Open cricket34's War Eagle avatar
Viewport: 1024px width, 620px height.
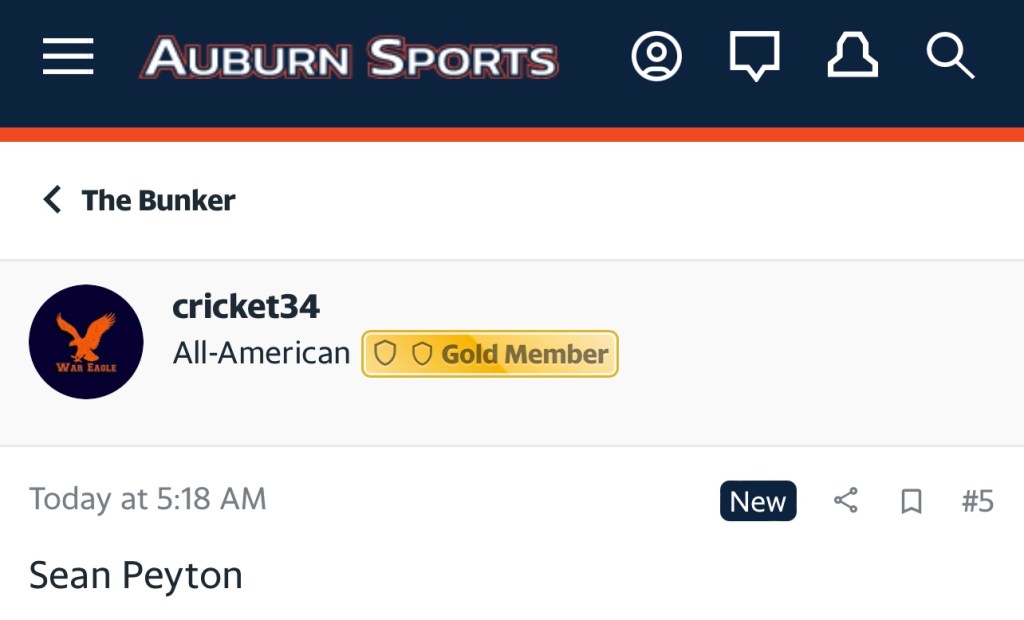[x=86, y=342]
